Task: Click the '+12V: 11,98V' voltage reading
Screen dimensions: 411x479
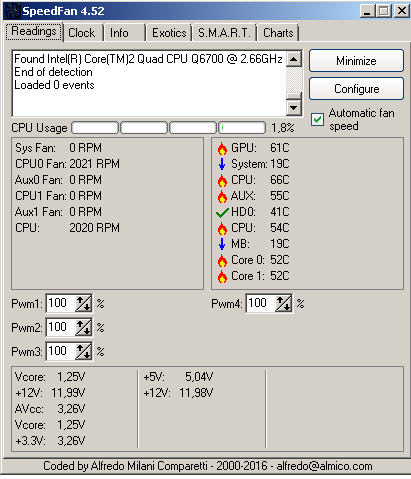Action: tap(178, 393)
